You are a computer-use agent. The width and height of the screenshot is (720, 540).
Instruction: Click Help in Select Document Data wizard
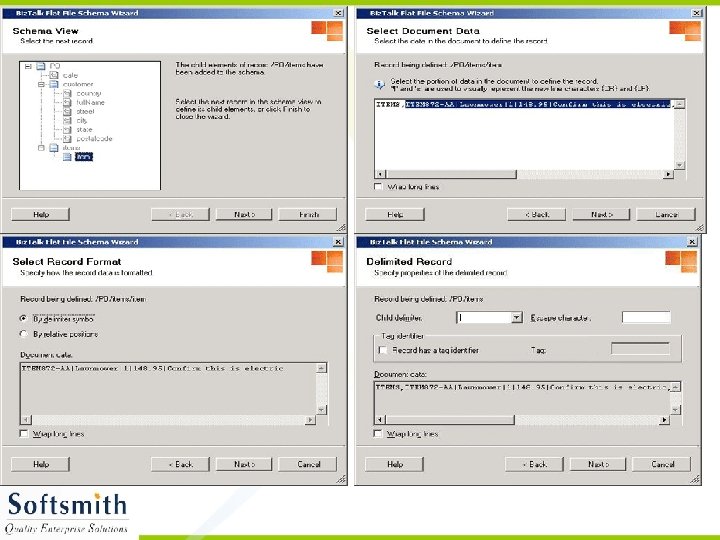point(395,214)
